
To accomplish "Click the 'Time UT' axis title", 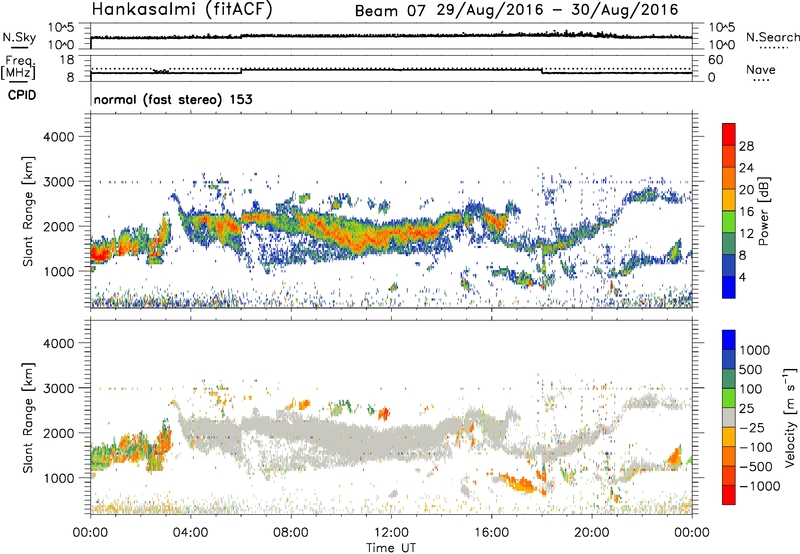I will coord(391,548).
